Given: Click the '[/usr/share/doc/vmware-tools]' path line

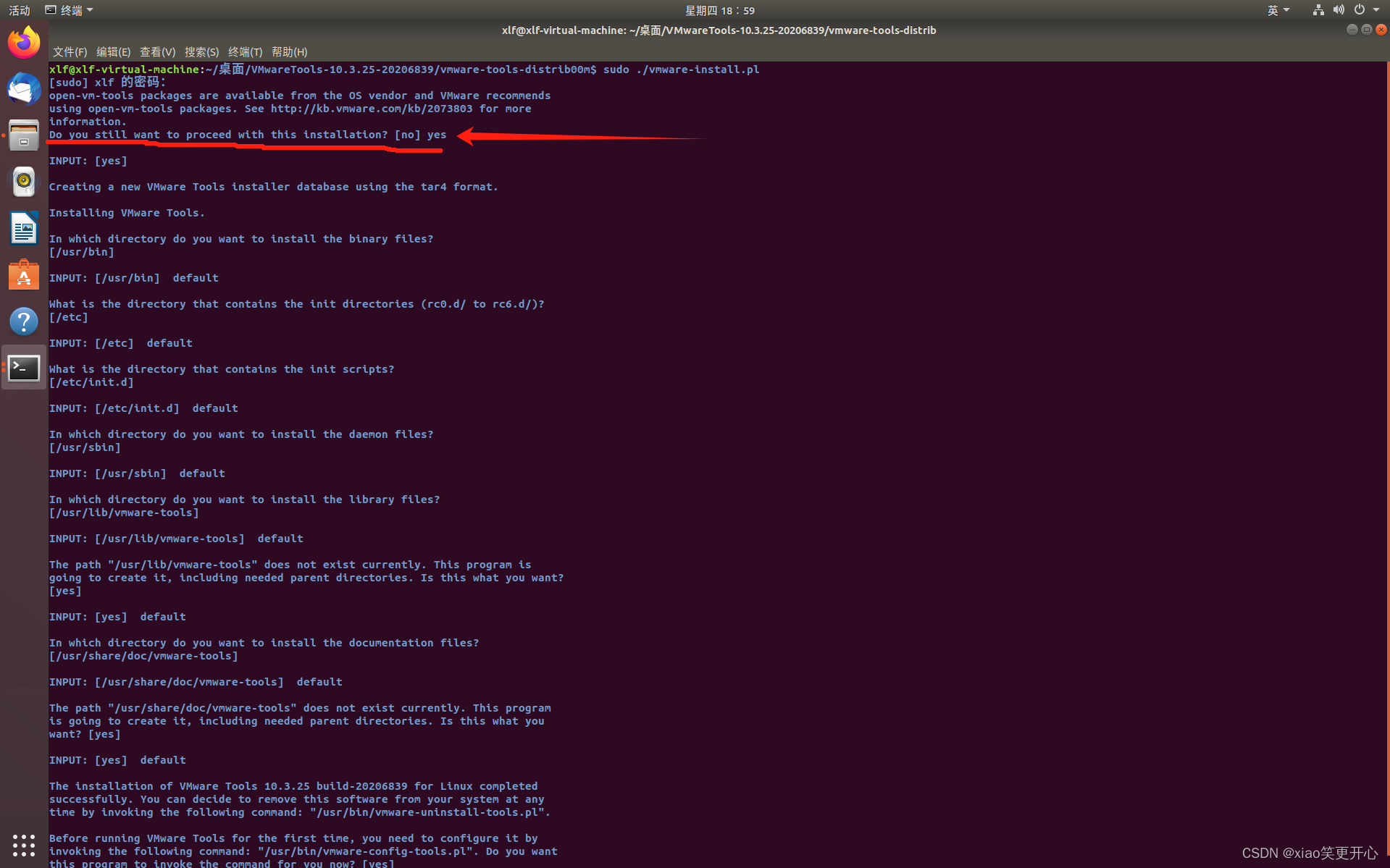Looking at the screenshot, I should pyautogui.click(x=143, y=656).
